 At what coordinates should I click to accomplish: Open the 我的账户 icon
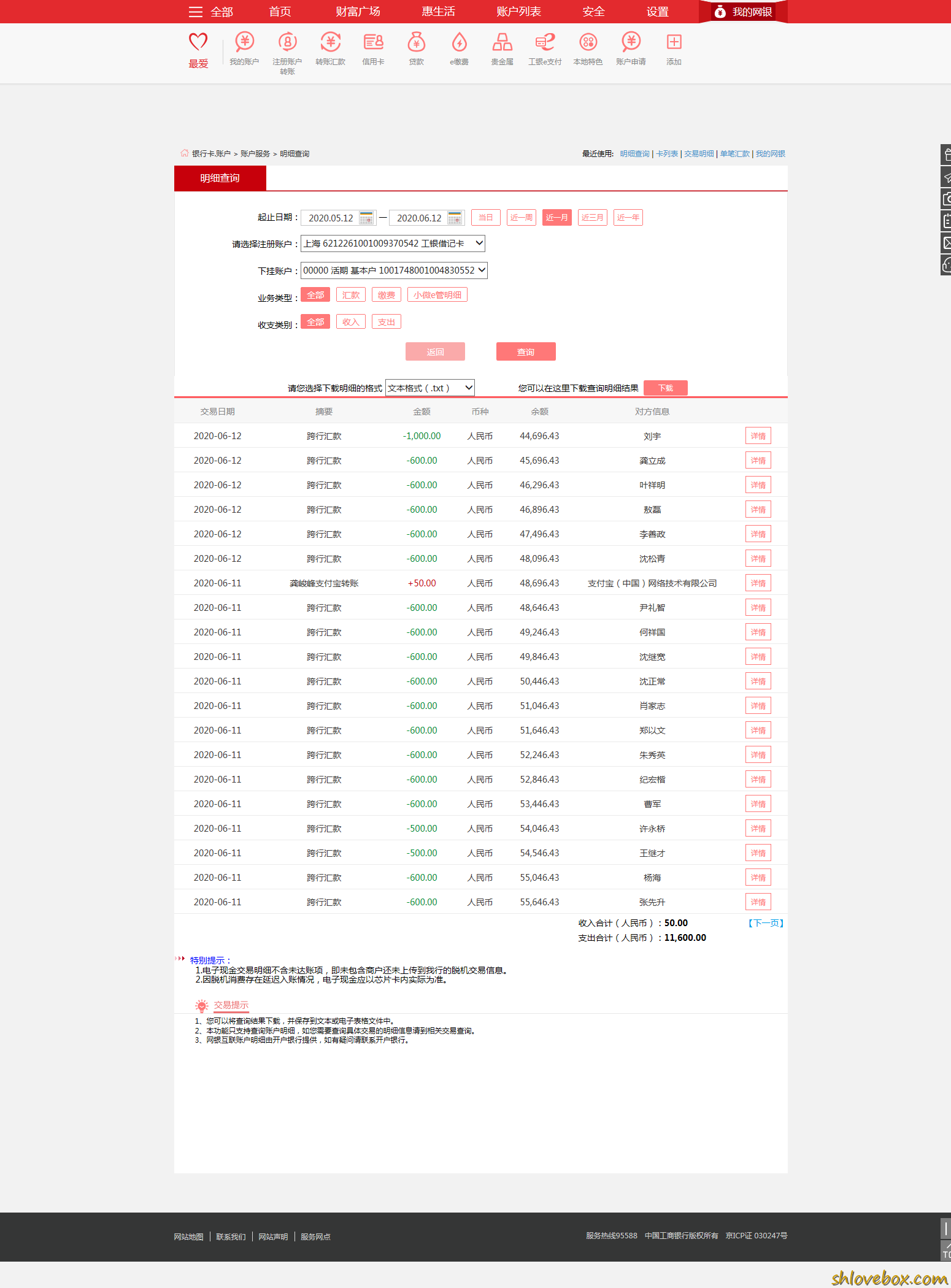point(244,42)
